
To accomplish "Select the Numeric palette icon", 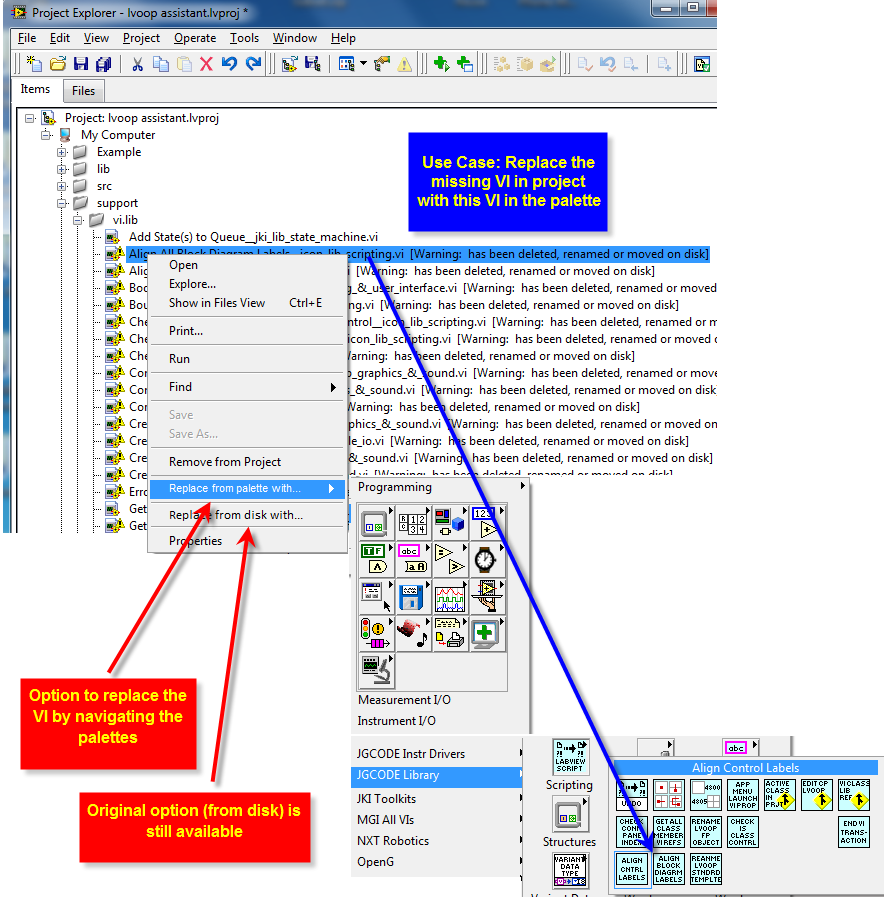I will pos(486,522).
